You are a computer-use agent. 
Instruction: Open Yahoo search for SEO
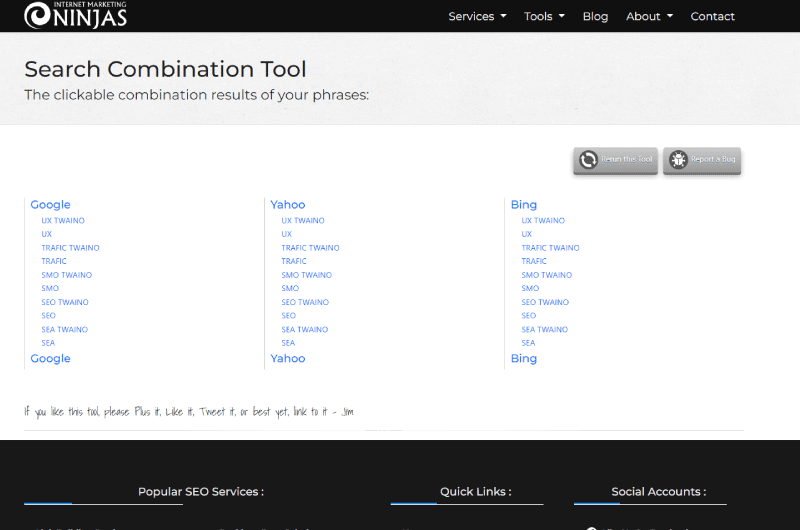pos(289,316)
